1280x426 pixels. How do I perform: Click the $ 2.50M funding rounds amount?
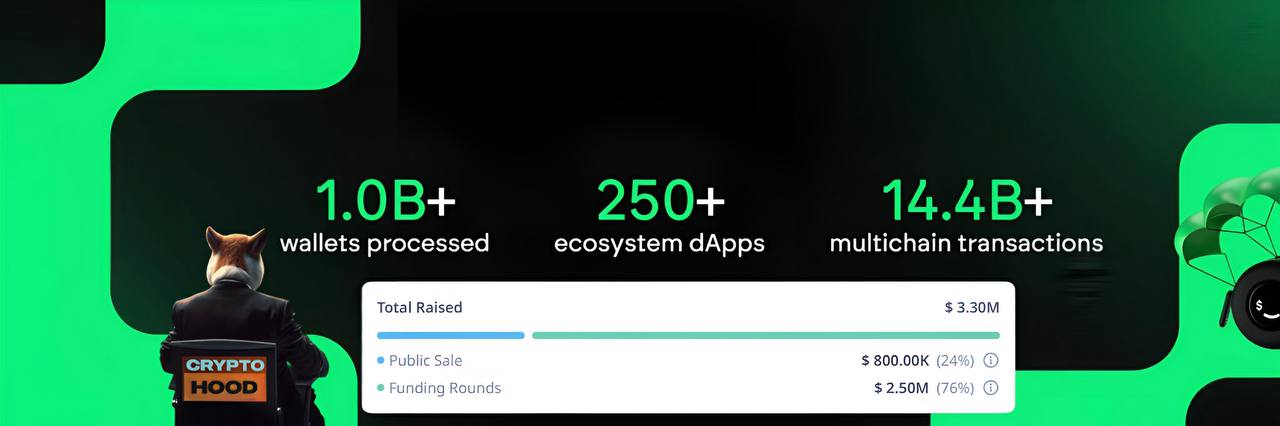pyautogui.click(x=901, y=388)
